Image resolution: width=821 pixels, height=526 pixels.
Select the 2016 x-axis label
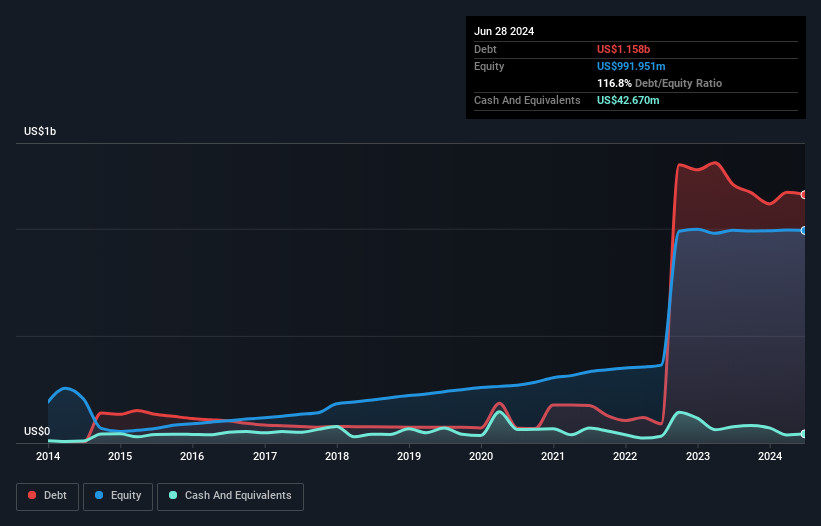tap(192, 456)
